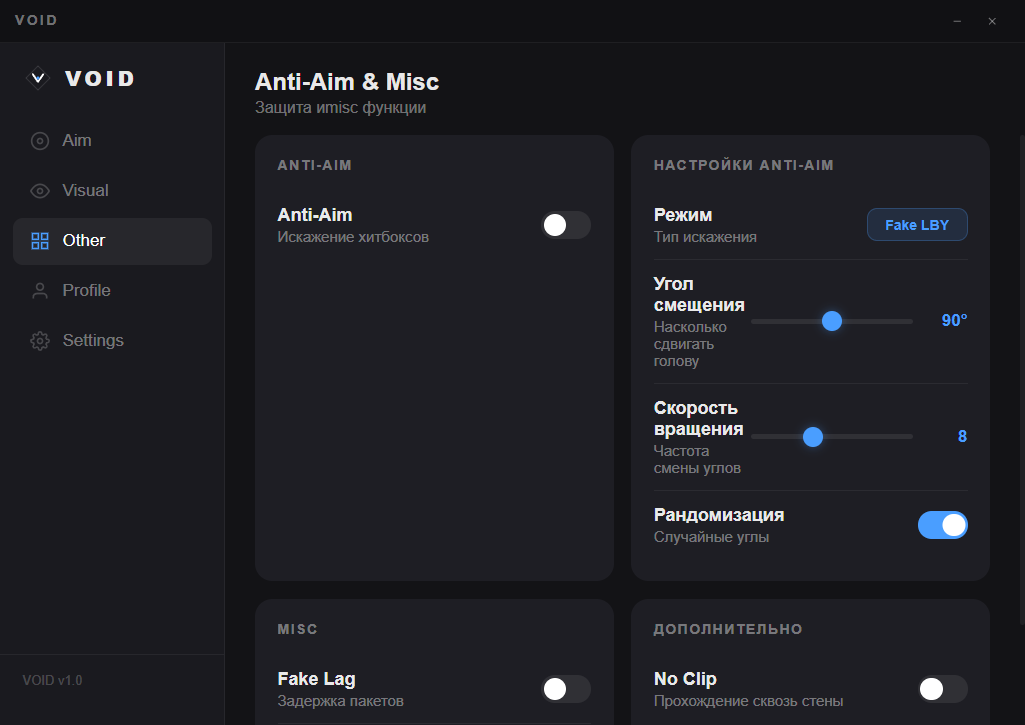Click the Задержка пакетов description
1025x725 pixels.
341,701
